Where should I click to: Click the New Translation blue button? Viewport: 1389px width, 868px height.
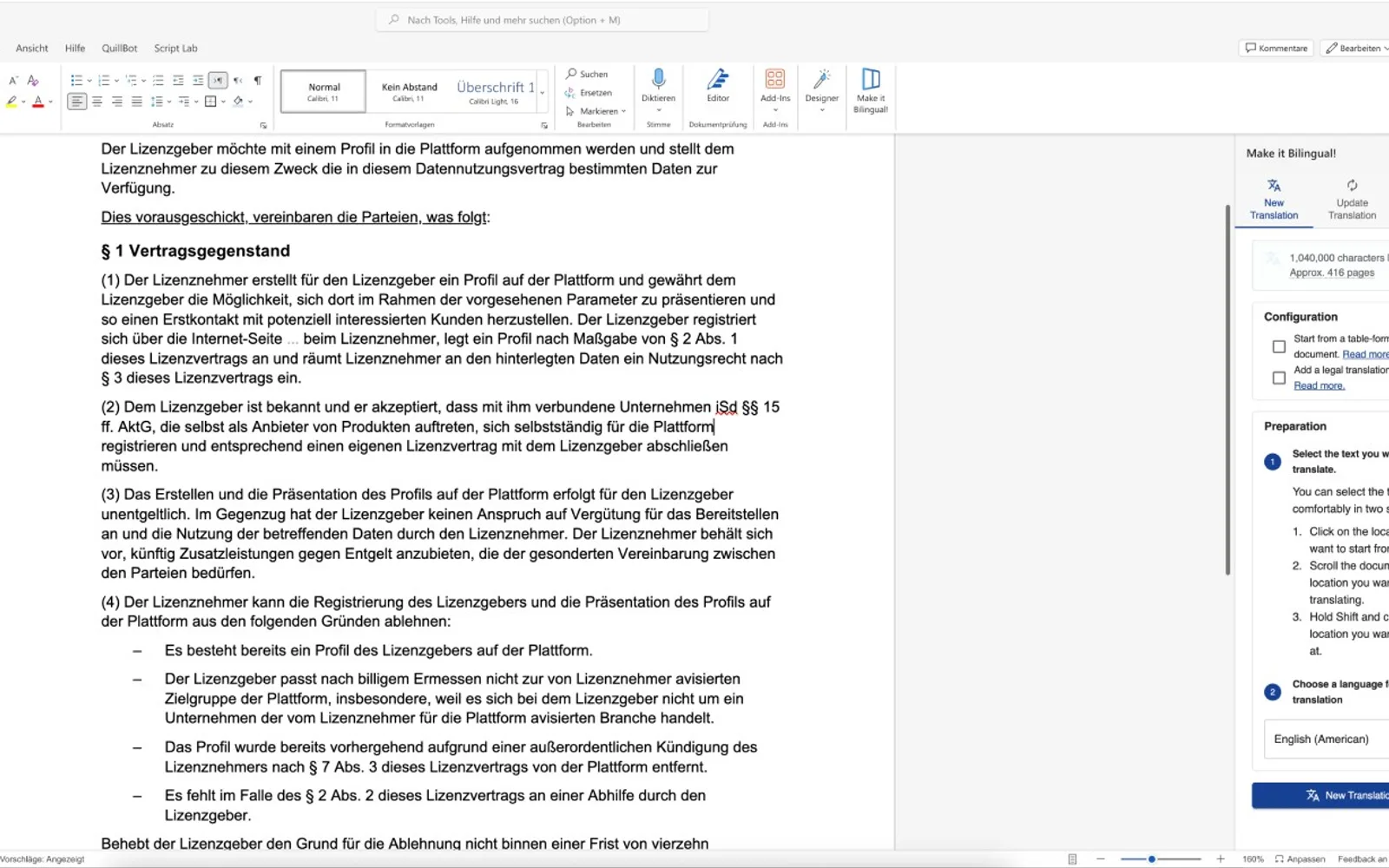1320,795
